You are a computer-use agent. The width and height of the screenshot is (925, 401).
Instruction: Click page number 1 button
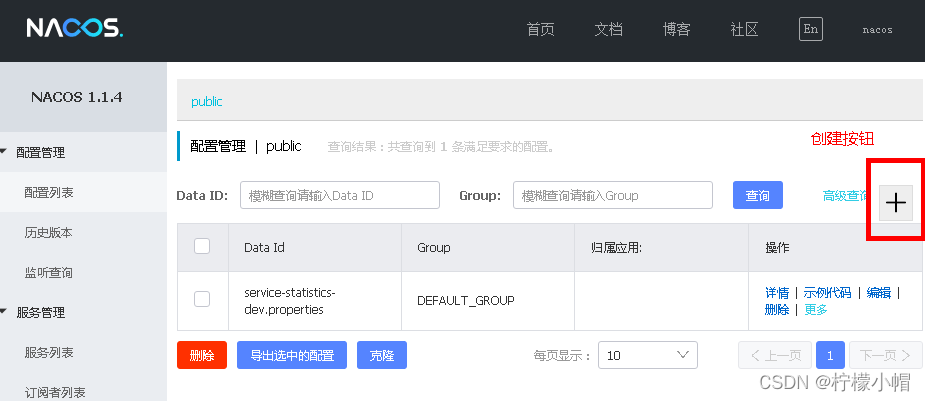click(830, 355)
